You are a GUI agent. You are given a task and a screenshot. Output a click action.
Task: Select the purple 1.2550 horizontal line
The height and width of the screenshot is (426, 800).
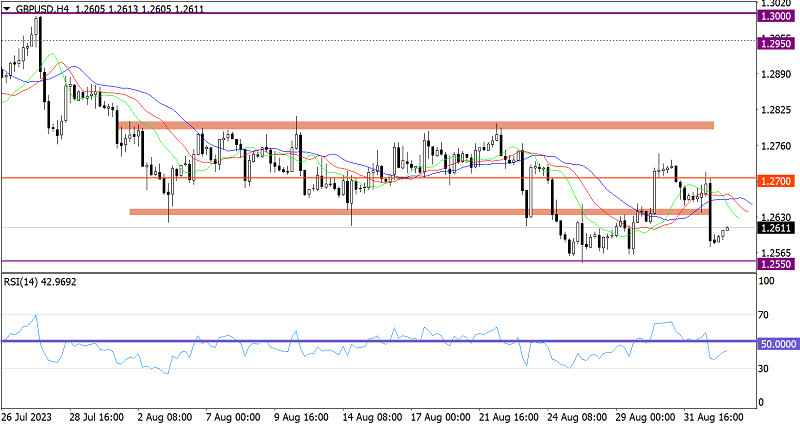[x=378, y=261]
